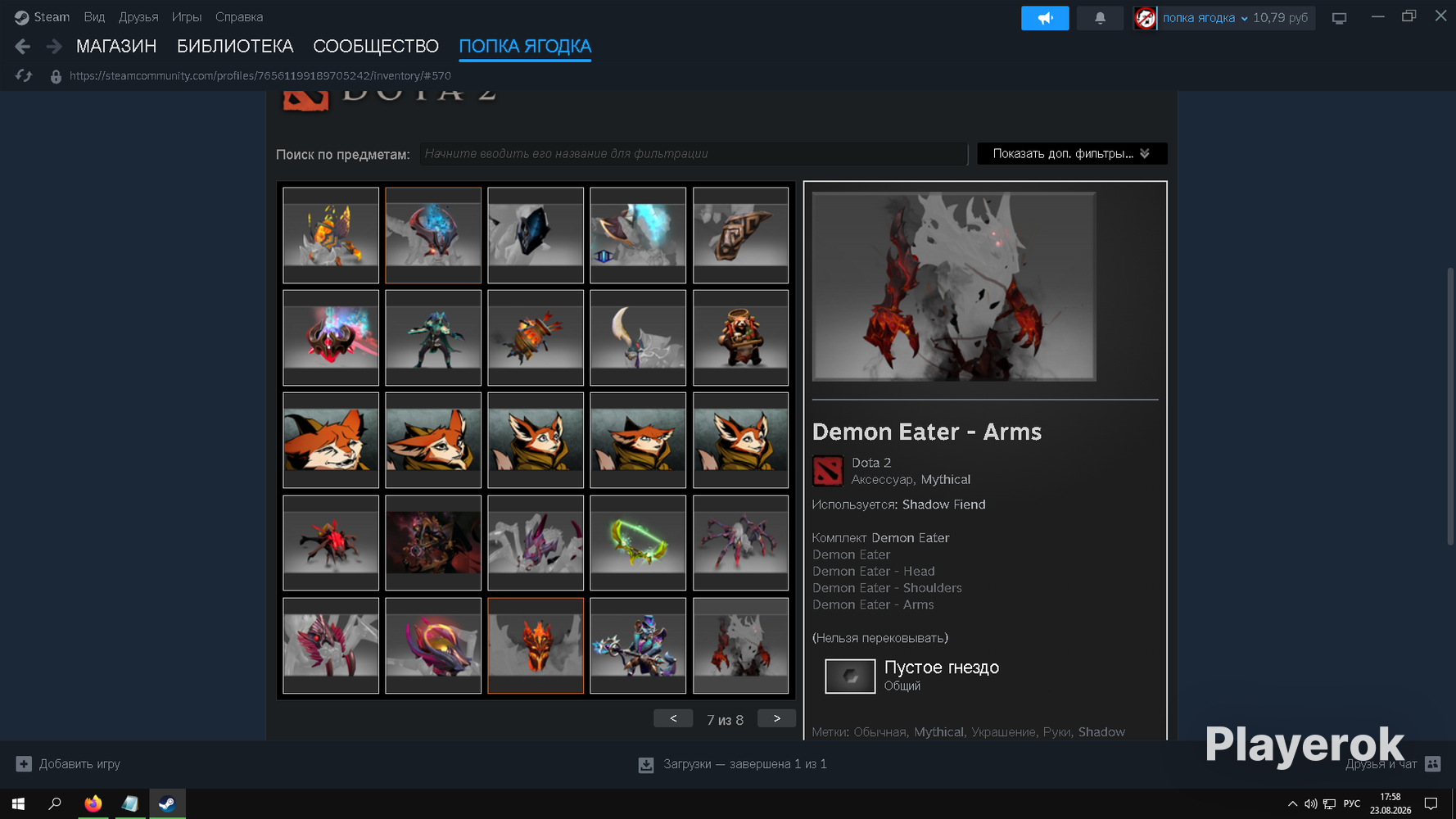Click the Demon Eater - Head set entry
The height and width of the screenshot is (819, 1456).
point(873,572)
